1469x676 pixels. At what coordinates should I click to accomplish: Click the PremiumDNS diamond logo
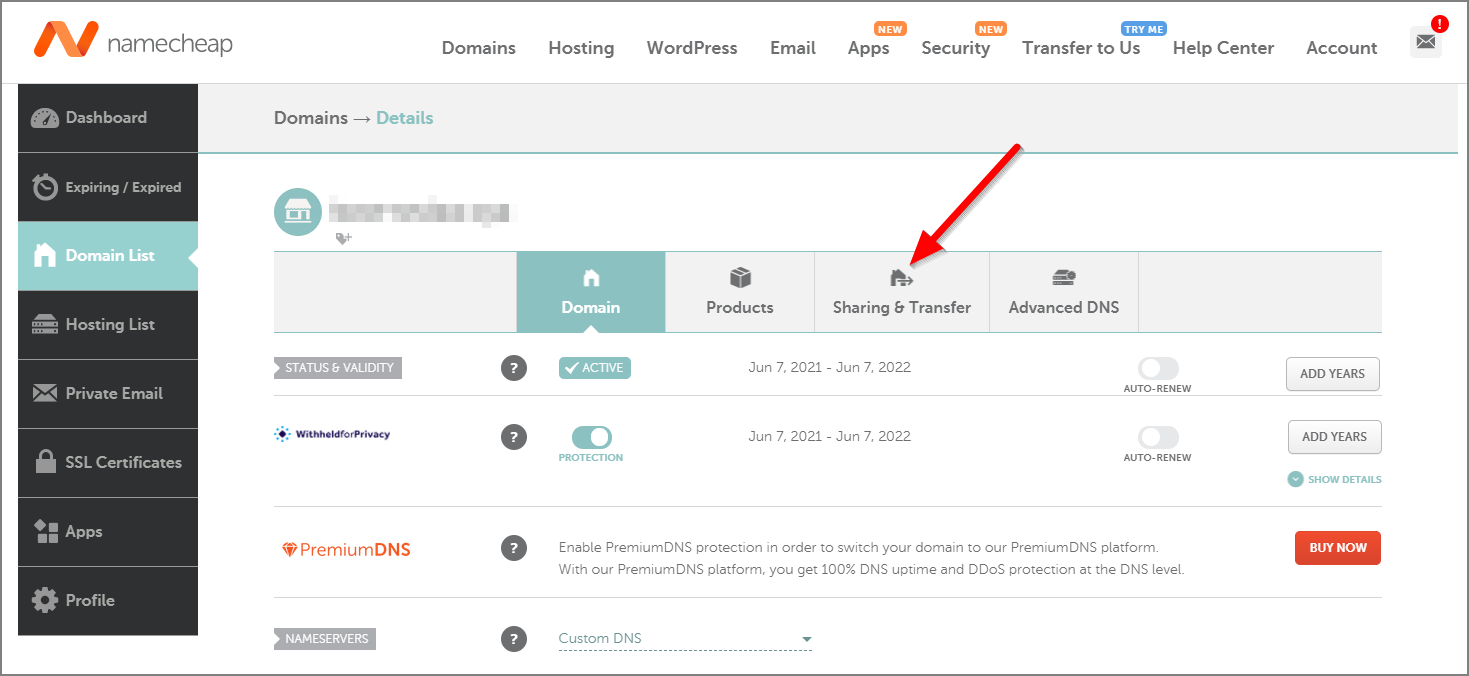point(346,549)
